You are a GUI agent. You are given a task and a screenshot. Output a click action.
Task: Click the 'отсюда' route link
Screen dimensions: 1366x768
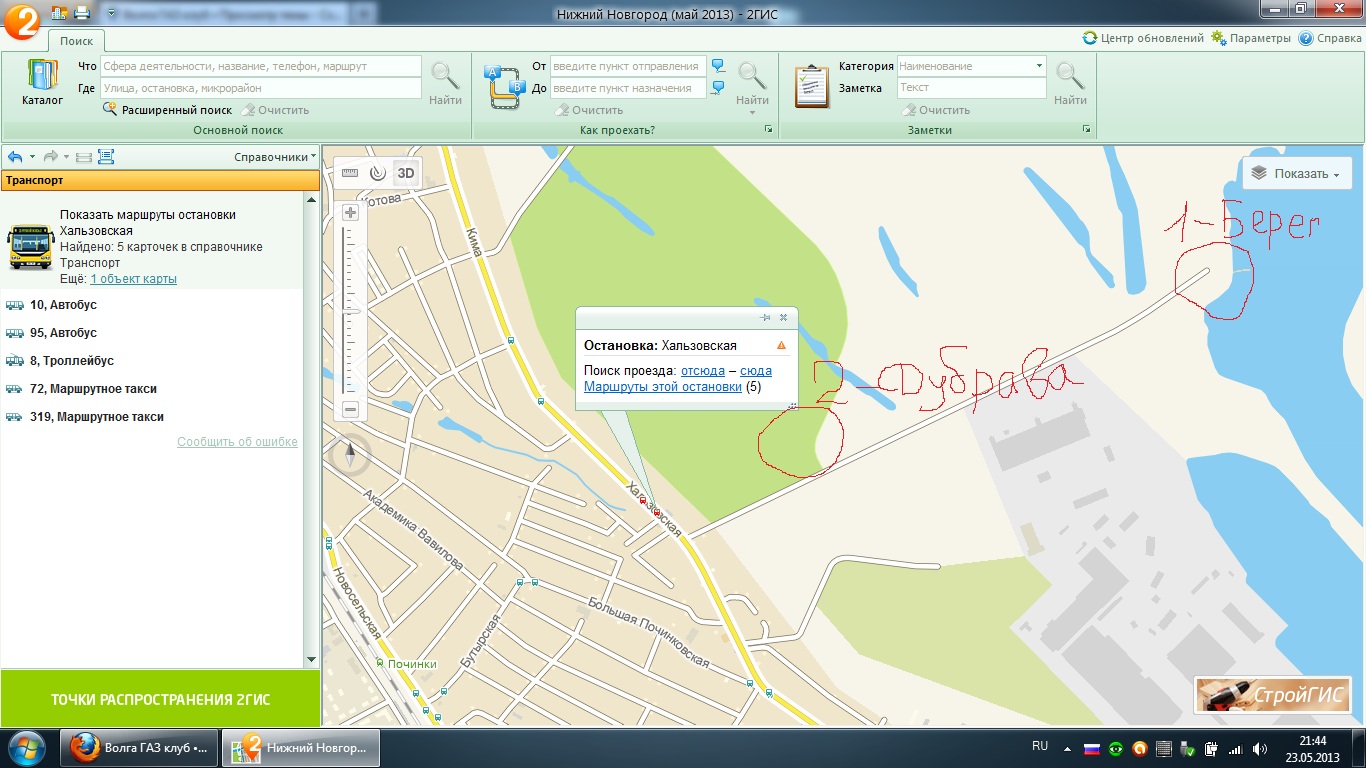pos(703,371)
